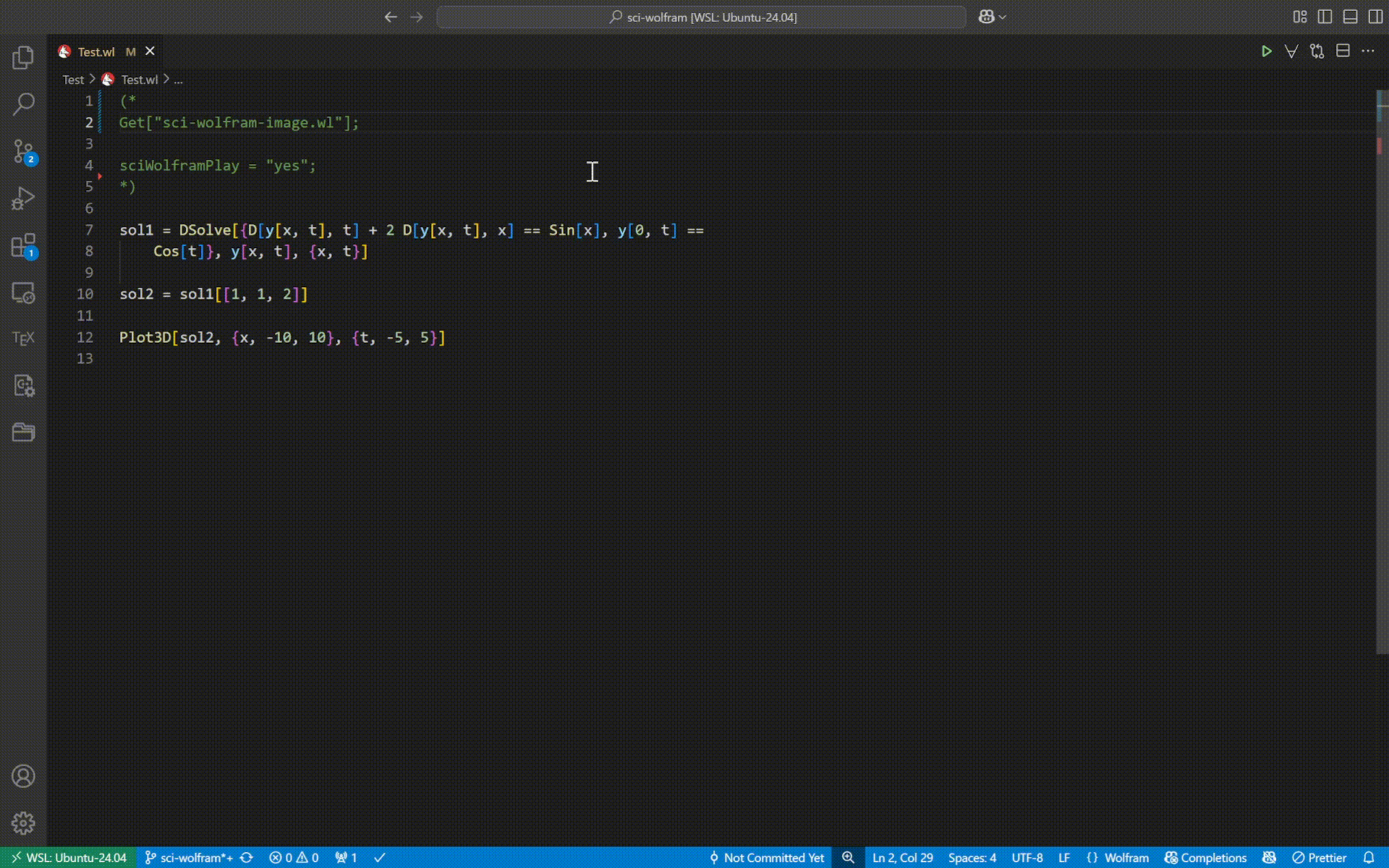Click the forwarded ports indicator showing 1
Viewport: 1389px width, 868px height.
[x=346, y=858]
